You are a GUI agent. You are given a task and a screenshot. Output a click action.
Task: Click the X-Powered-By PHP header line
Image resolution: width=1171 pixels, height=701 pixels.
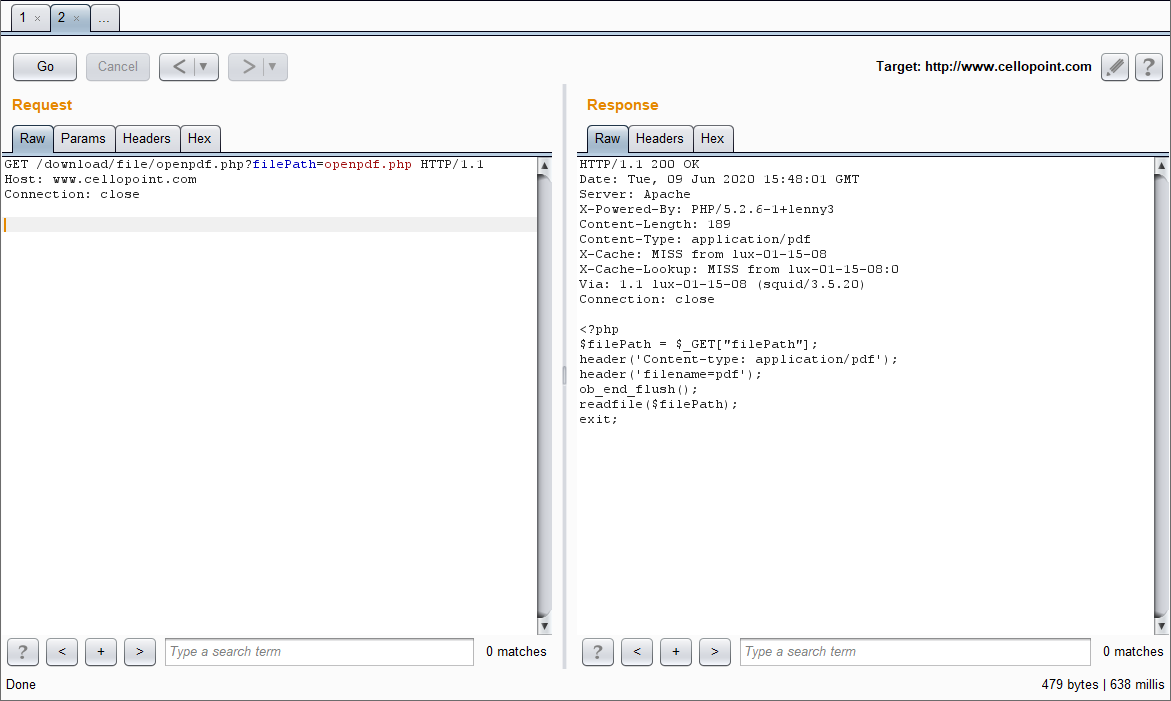coord(706,209)
